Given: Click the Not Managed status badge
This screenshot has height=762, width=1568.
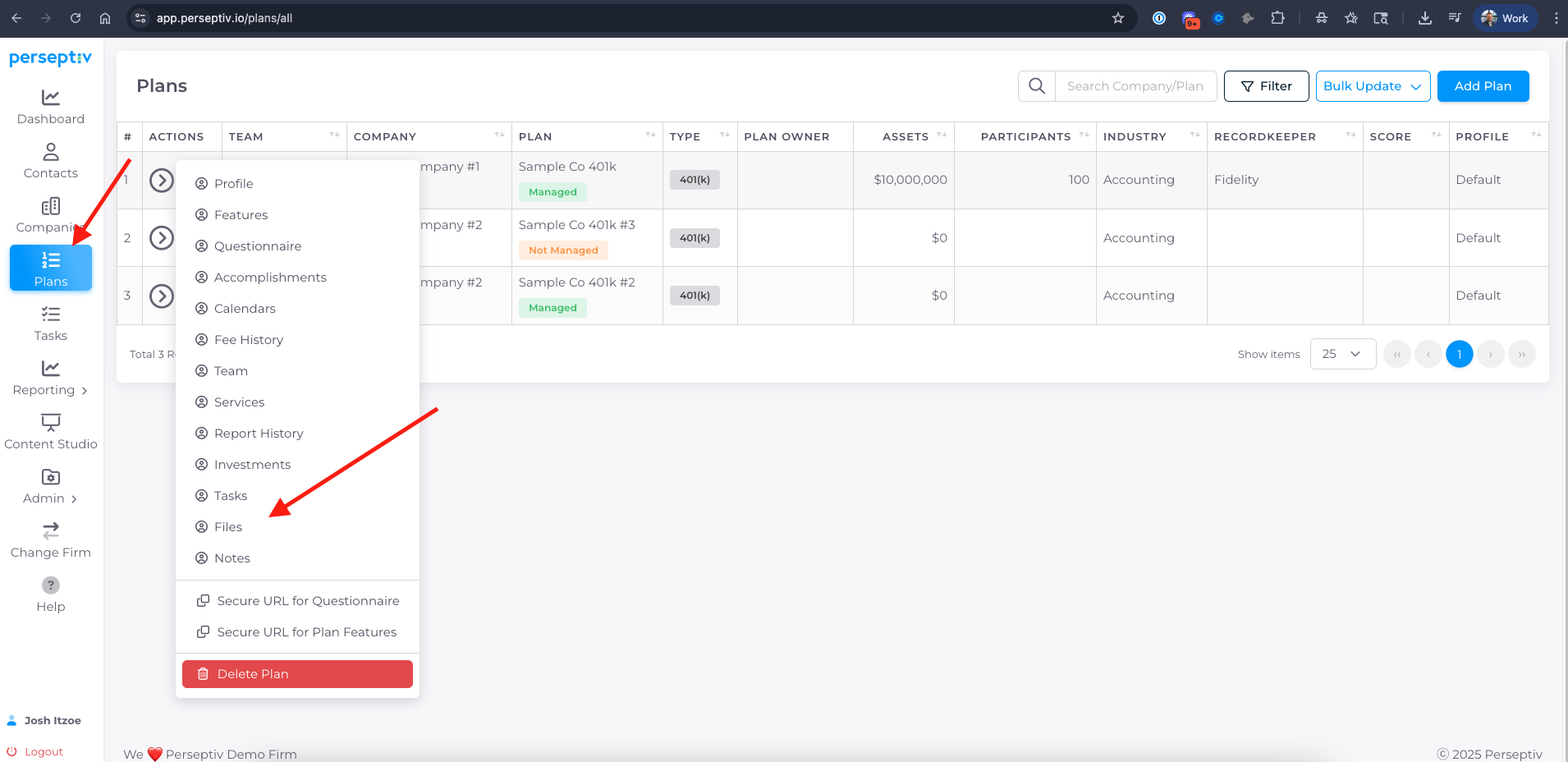Looking at the screenshot, I should (x=563, y=250).
